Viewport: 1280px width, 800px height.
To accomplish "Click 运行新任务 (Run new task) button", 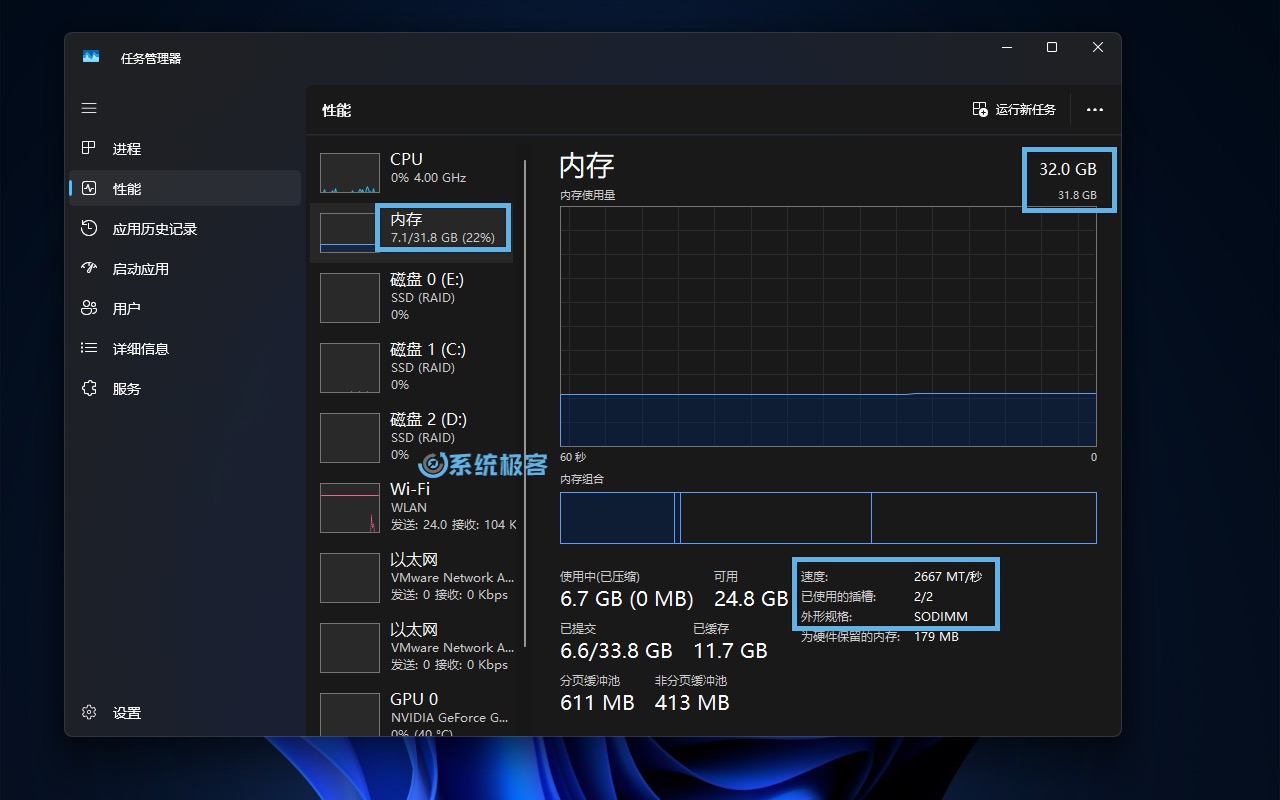I will [1014, 110].
